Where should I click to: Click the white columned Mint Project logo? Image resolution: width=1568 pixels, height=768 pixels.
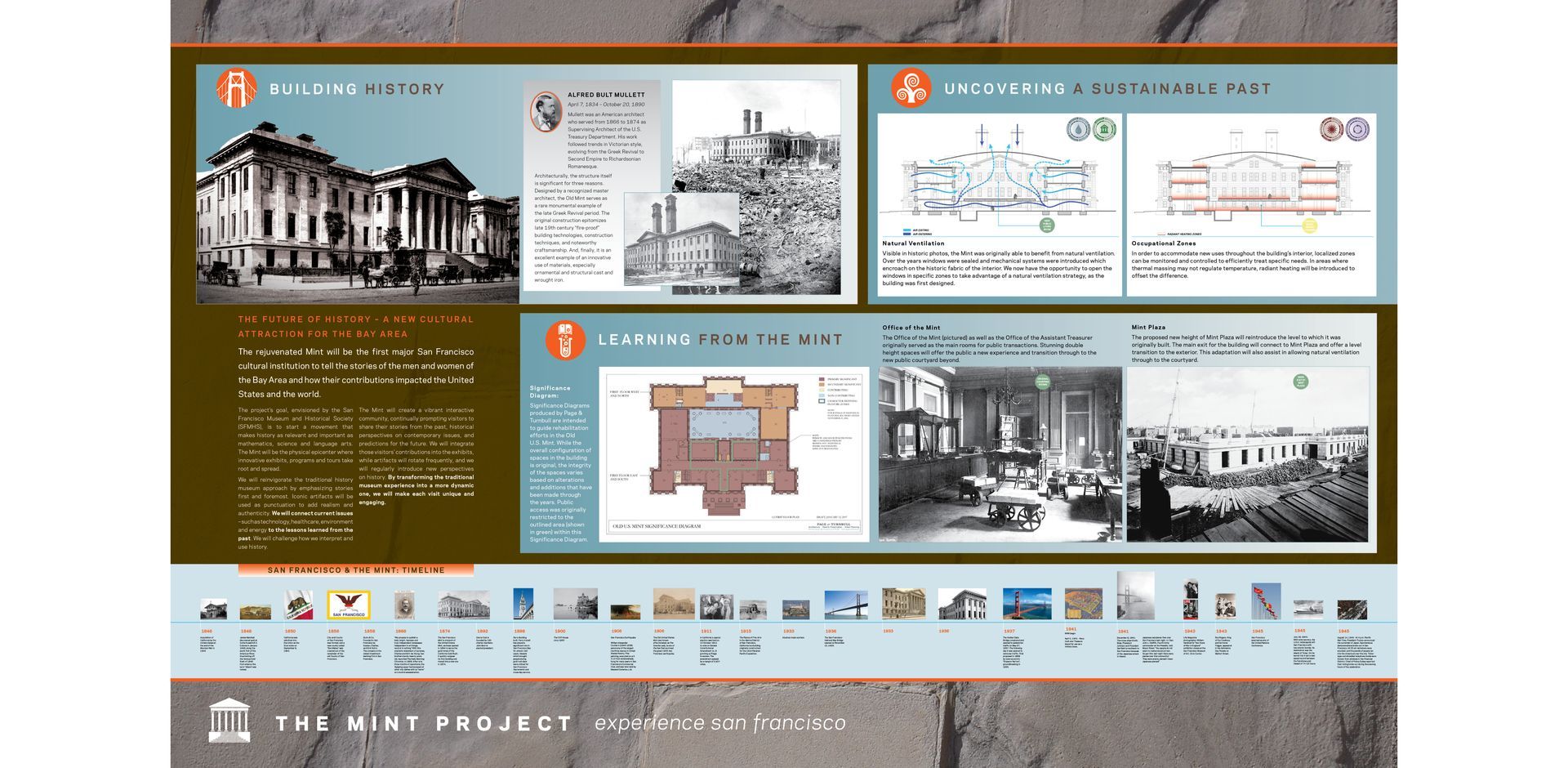(229, 721)
